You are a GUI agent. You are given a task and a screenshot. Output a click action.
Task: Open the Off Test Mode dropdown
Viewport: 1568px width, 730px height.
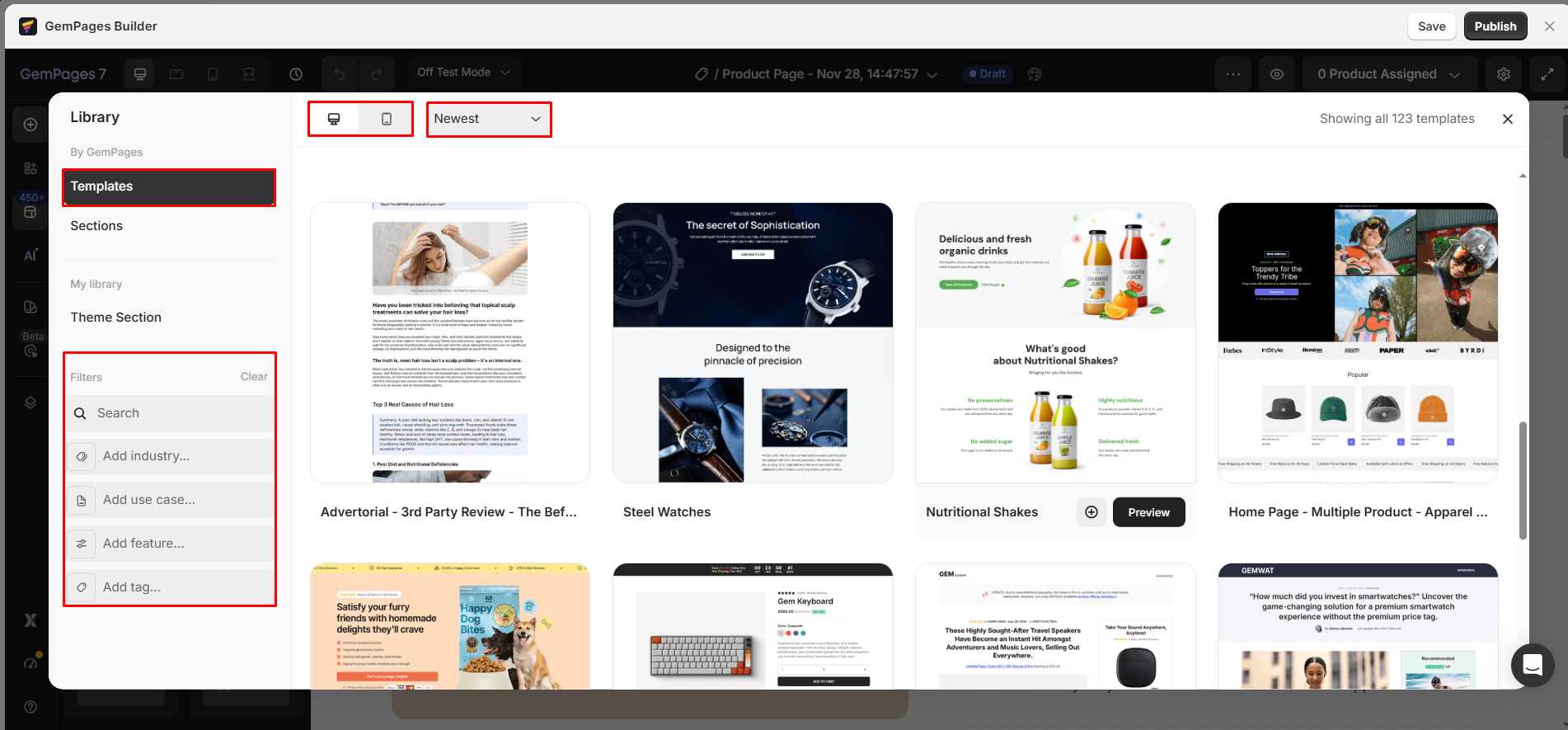tap(464, 73)
